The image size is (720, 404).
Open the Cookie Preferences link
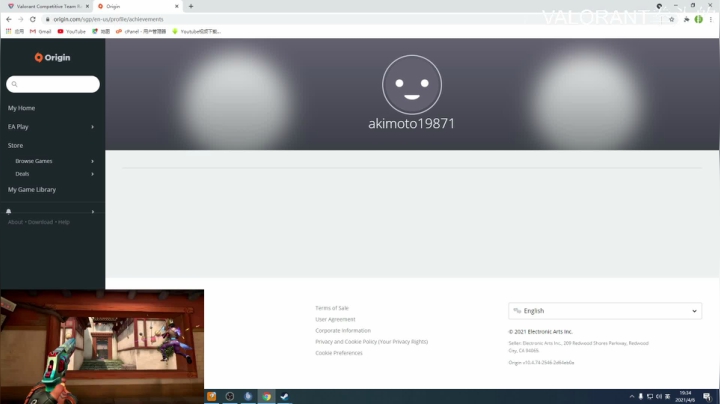pos(339,353)
